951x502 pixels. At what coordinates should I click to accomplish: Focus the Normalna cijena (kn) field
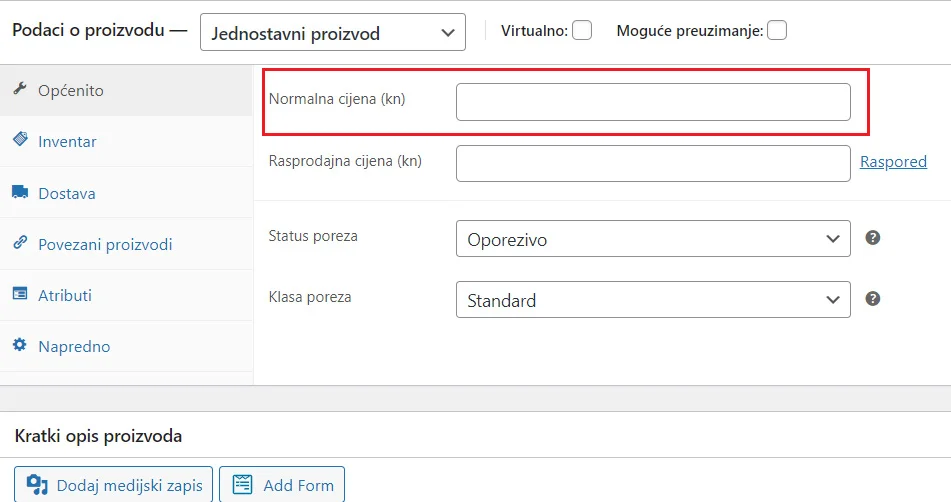point(653,102)
